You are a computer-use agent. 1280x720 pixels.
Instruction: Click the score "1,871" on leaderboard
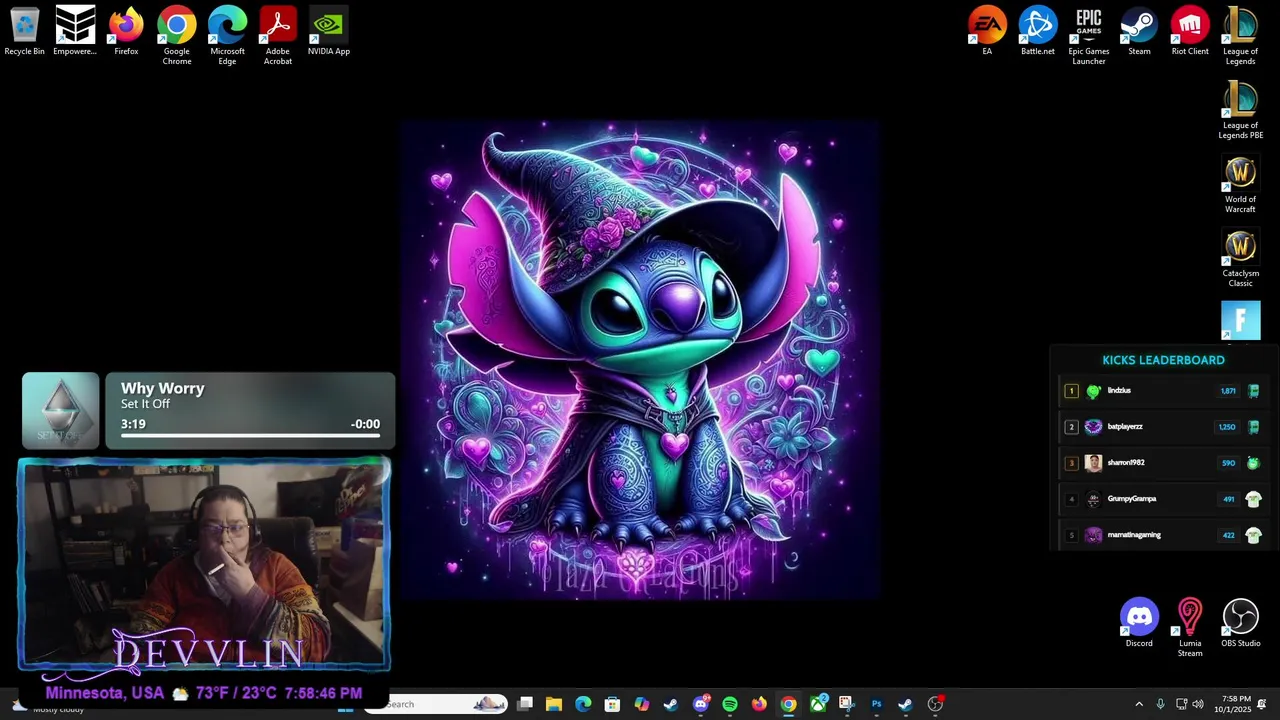(x=1228, y=391)
